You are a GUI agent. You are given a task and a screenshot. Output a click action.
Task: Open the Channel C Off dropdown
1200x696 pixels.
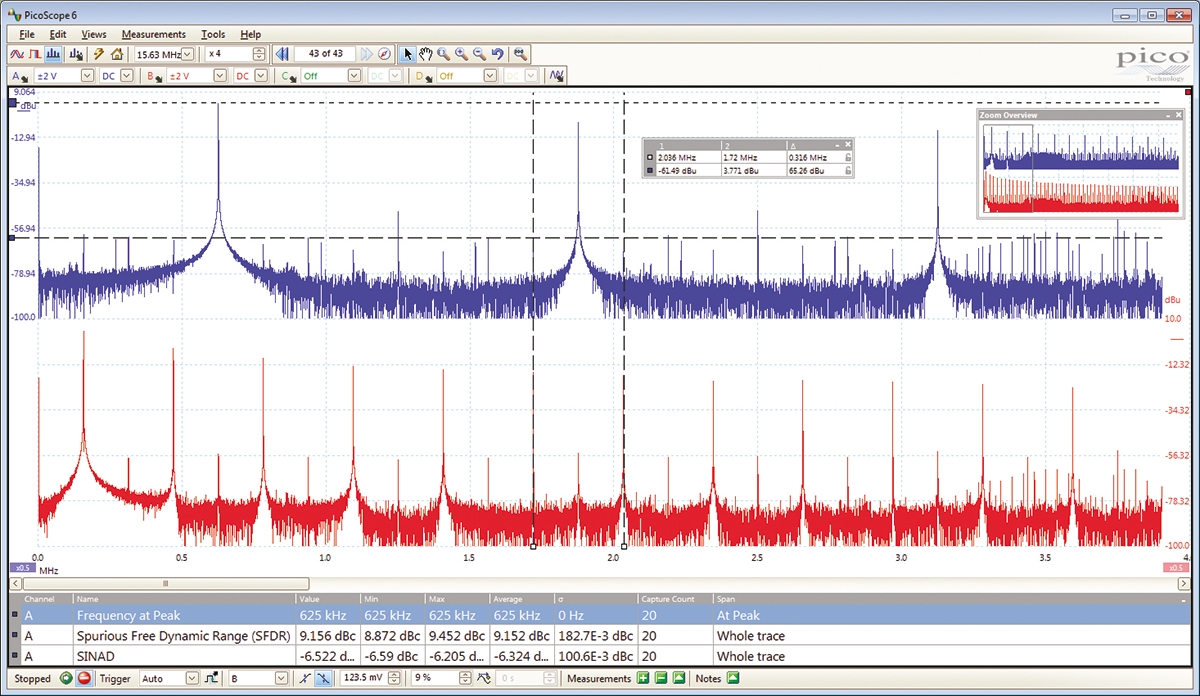click(x=355, y=75)
